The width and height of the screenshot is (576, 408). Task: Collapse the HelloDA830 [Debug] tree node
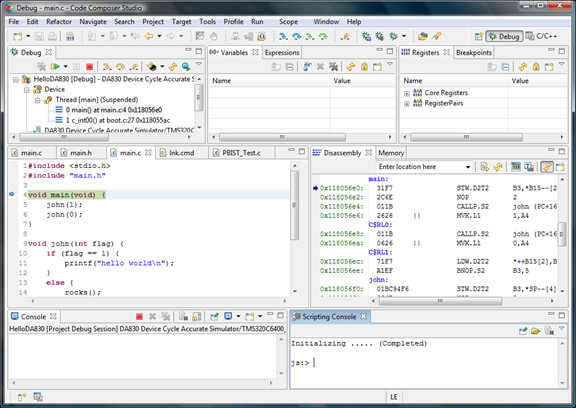(x=15, y=79)
